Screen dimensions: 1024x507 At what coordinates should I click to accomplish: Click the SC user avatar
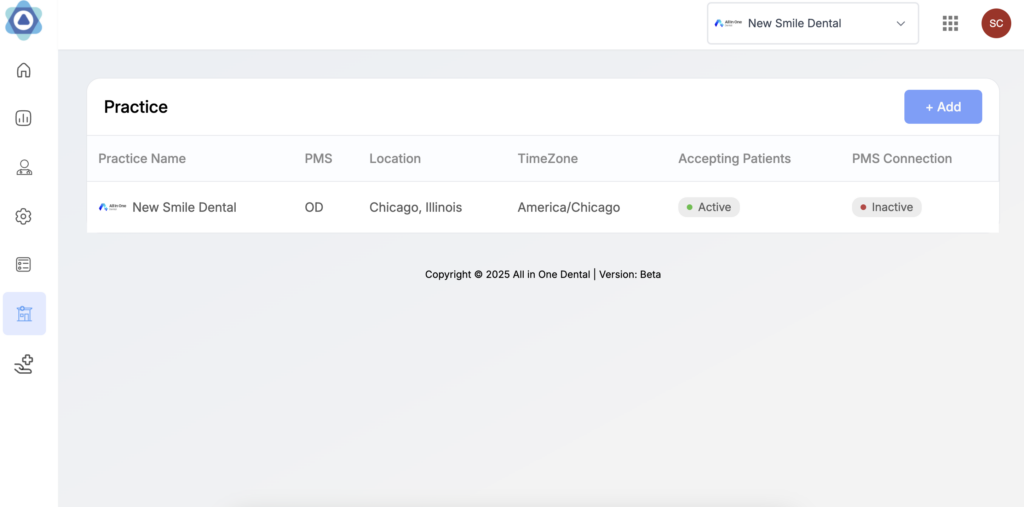pyautogui.click(x=995, y=23)
